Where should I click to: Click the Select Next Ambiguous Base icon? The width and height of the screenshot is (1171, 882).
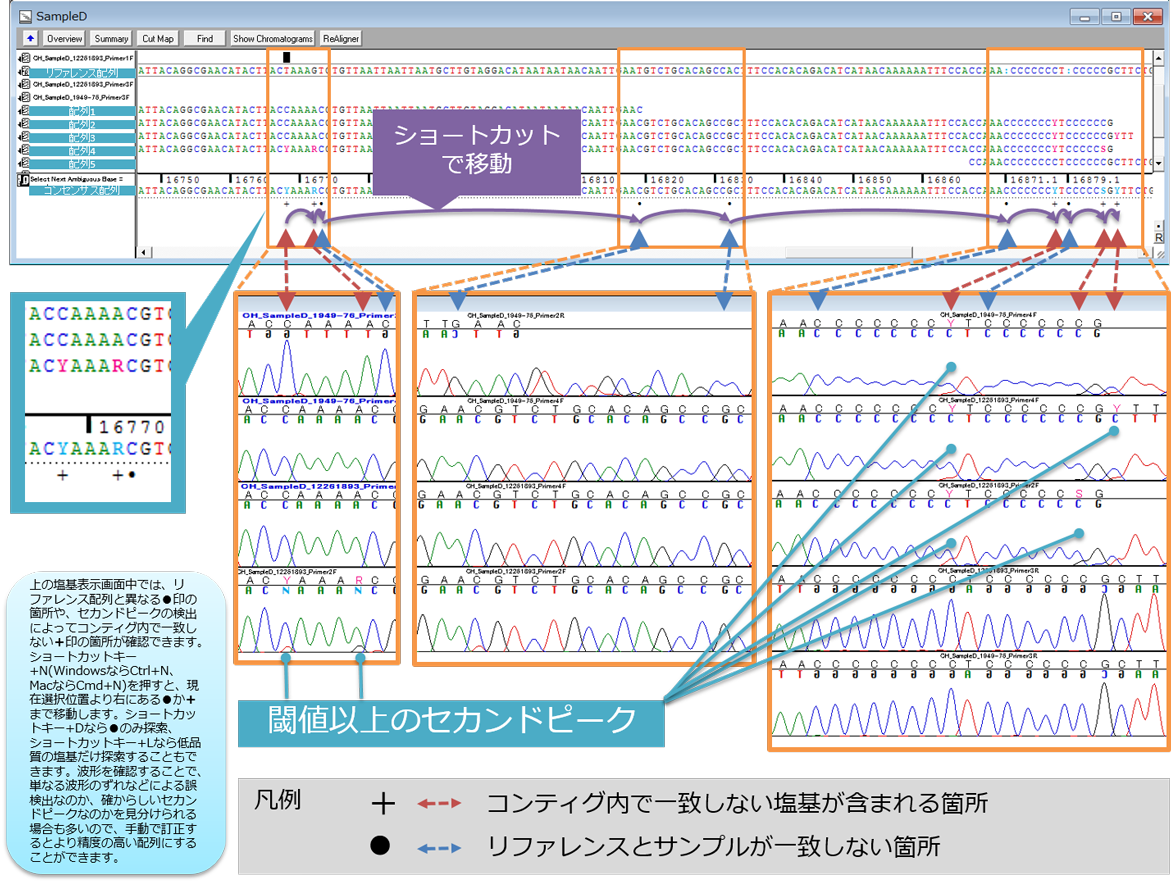[x=24, y=178]
